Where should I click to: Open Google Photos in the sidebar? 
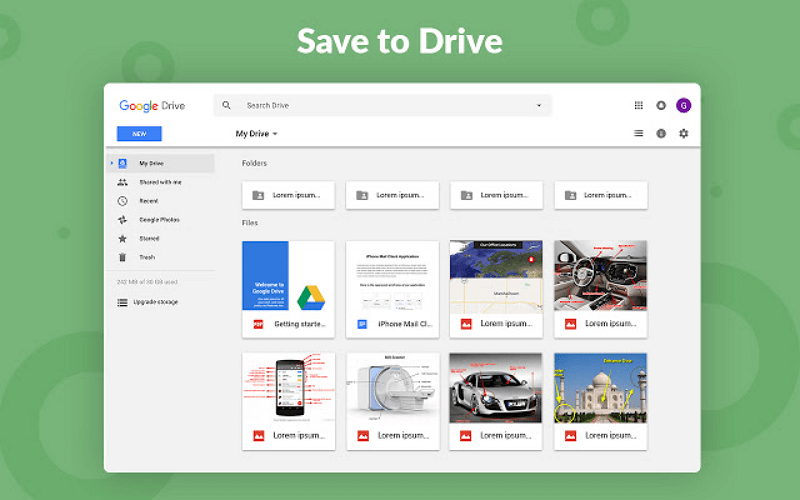tap(159, 220)
